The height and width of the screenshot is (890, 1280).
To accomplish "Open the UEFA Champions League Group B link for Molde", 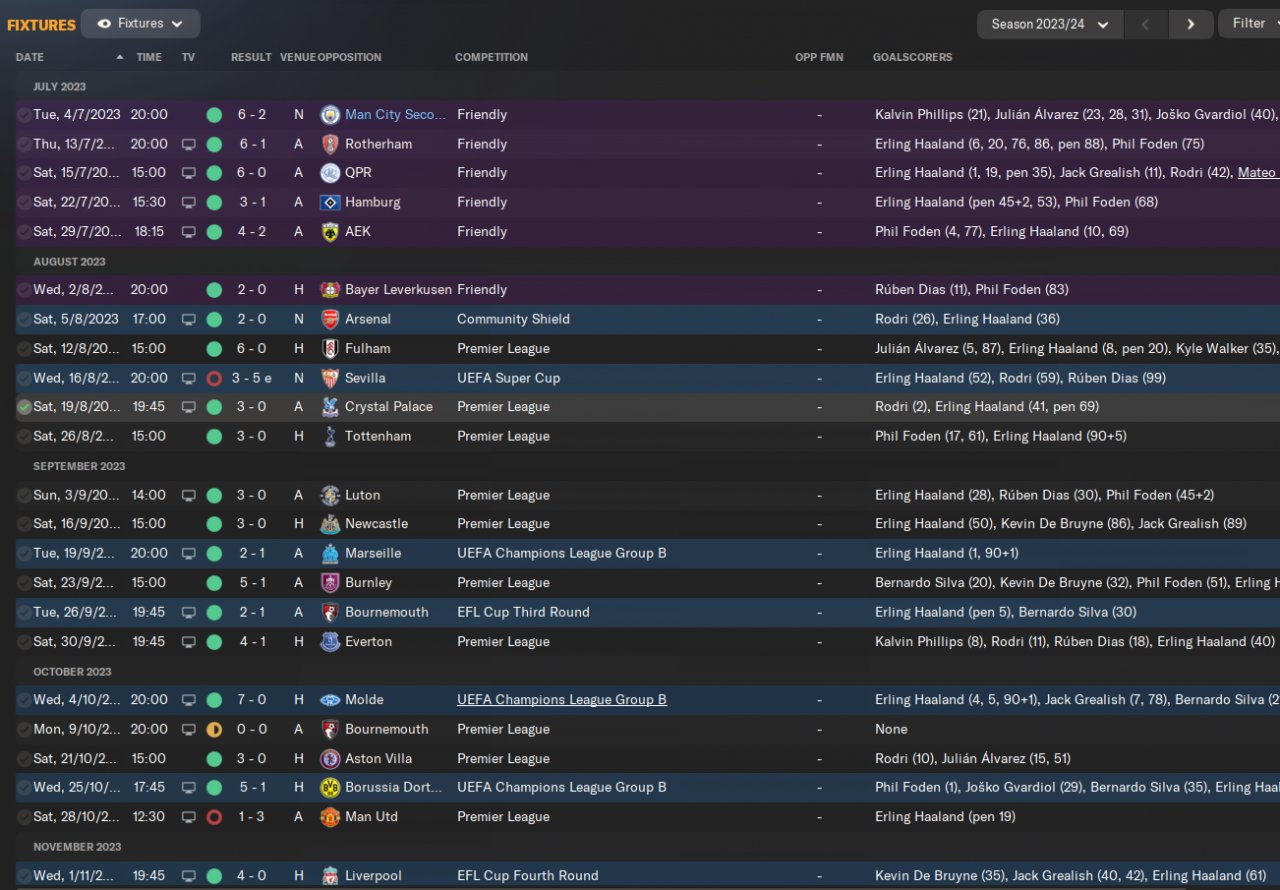I will pos(562,700).
